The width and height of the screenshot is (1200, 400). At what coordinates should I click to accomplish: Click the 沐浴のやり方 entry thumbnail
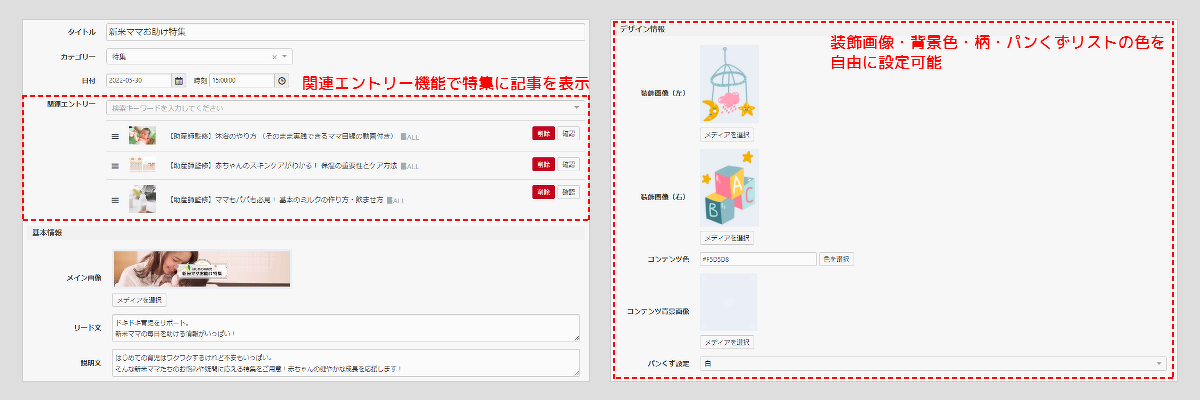[141, 135]
